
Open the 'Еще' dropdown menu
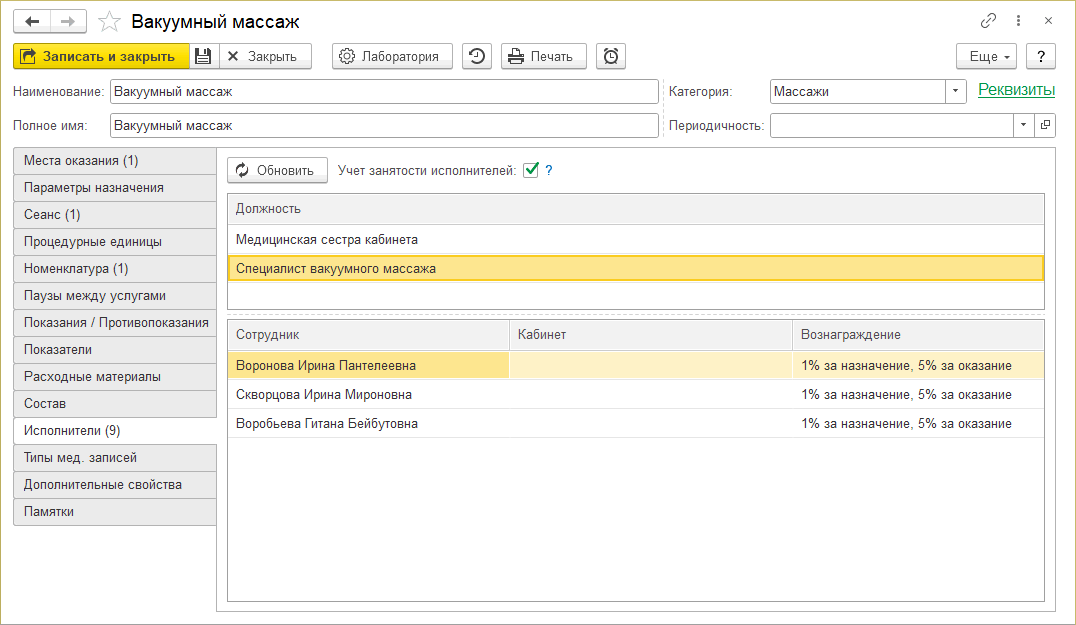[986, 57]
